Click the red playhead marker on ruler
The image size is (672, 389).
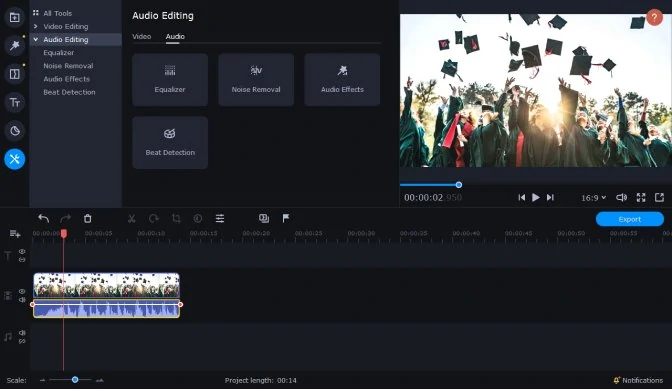(63, 233)
